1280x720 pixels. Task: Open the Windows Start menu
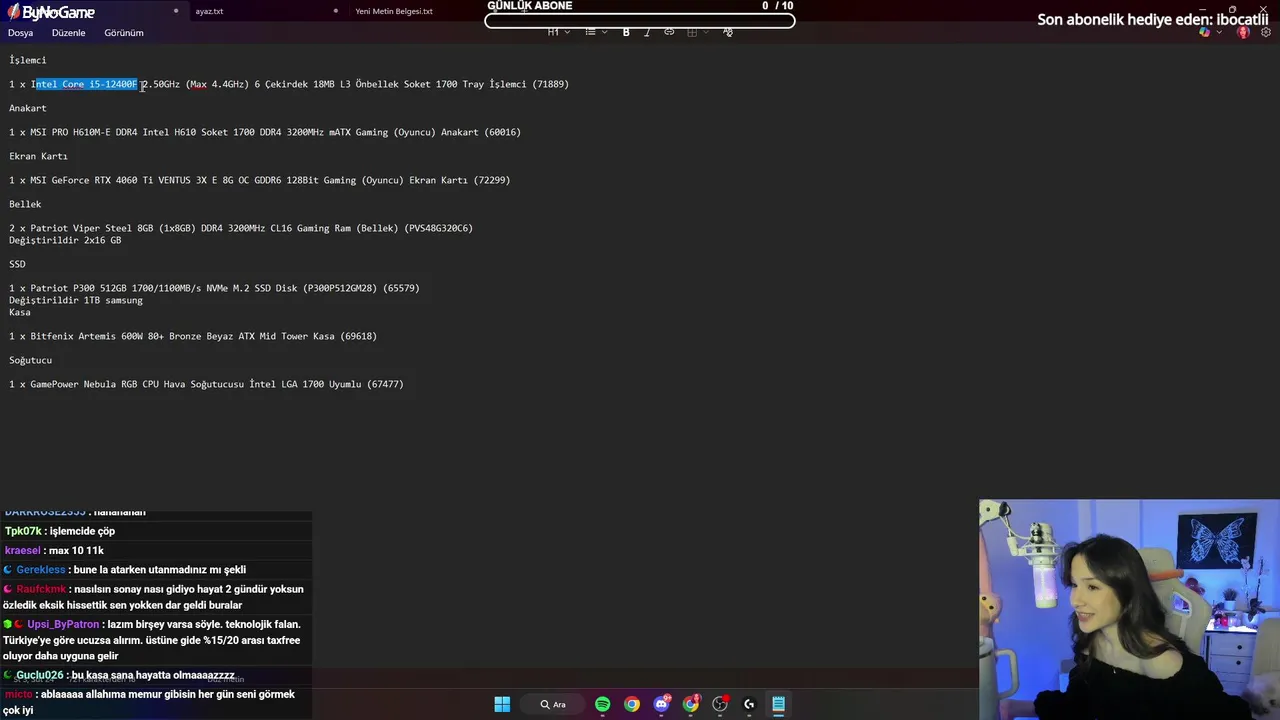tap(502, 704)
